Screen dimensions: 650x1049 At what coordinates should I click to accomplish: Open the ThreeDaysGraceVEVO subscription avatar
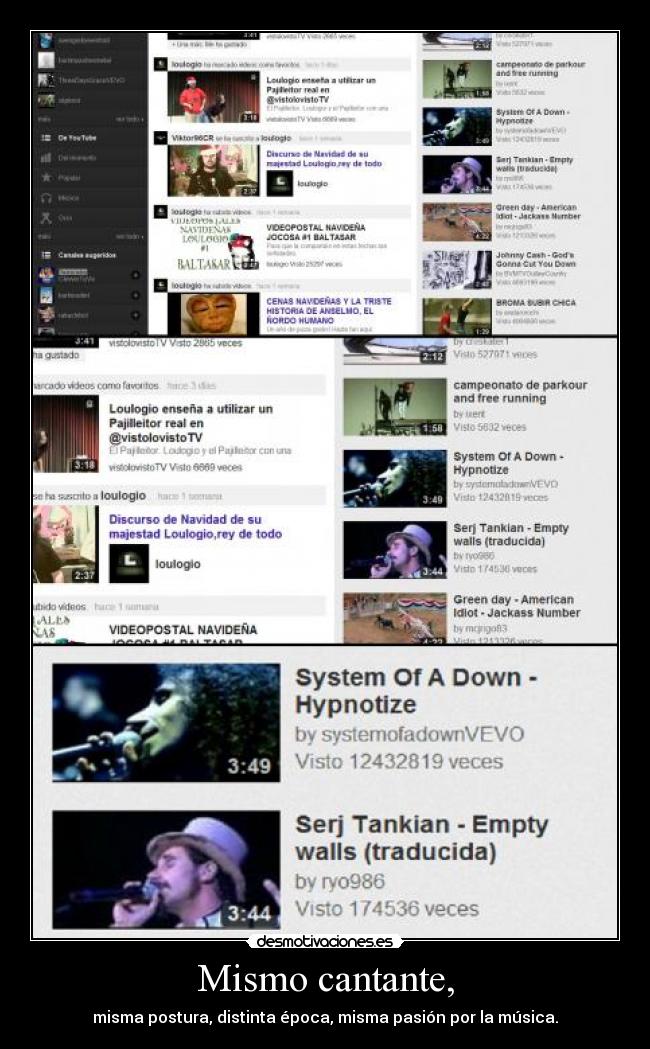46,80
